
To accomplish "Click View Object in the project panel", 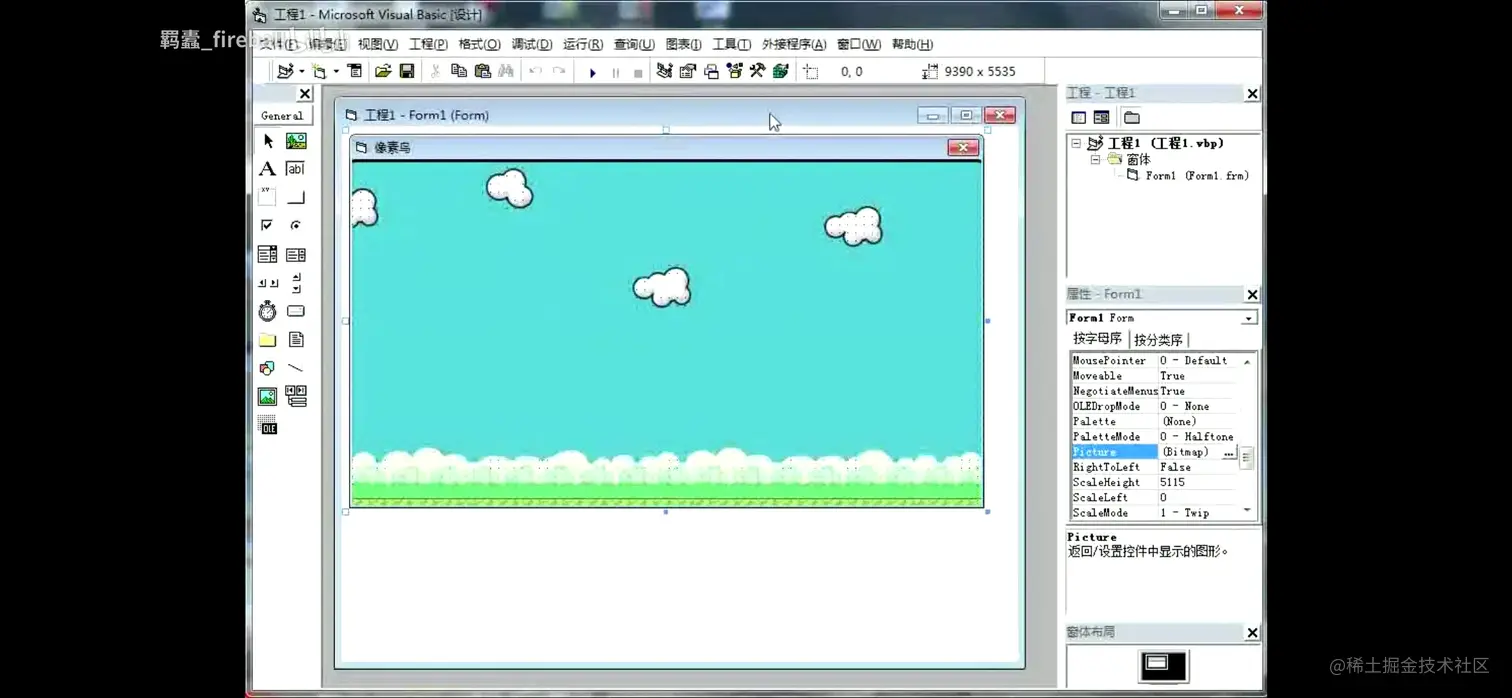I will tap(1101, 117).
